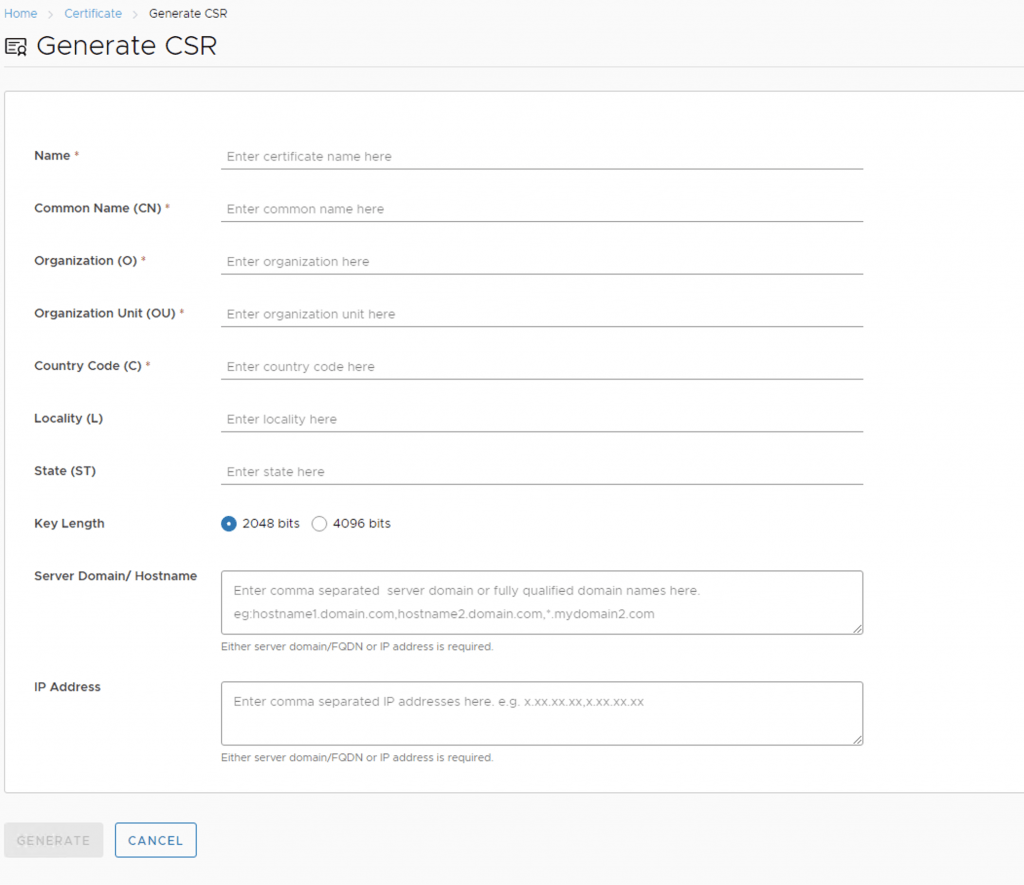Click the Organization Unit (OU) field
1024x885 pixels.
pos(541,314)
